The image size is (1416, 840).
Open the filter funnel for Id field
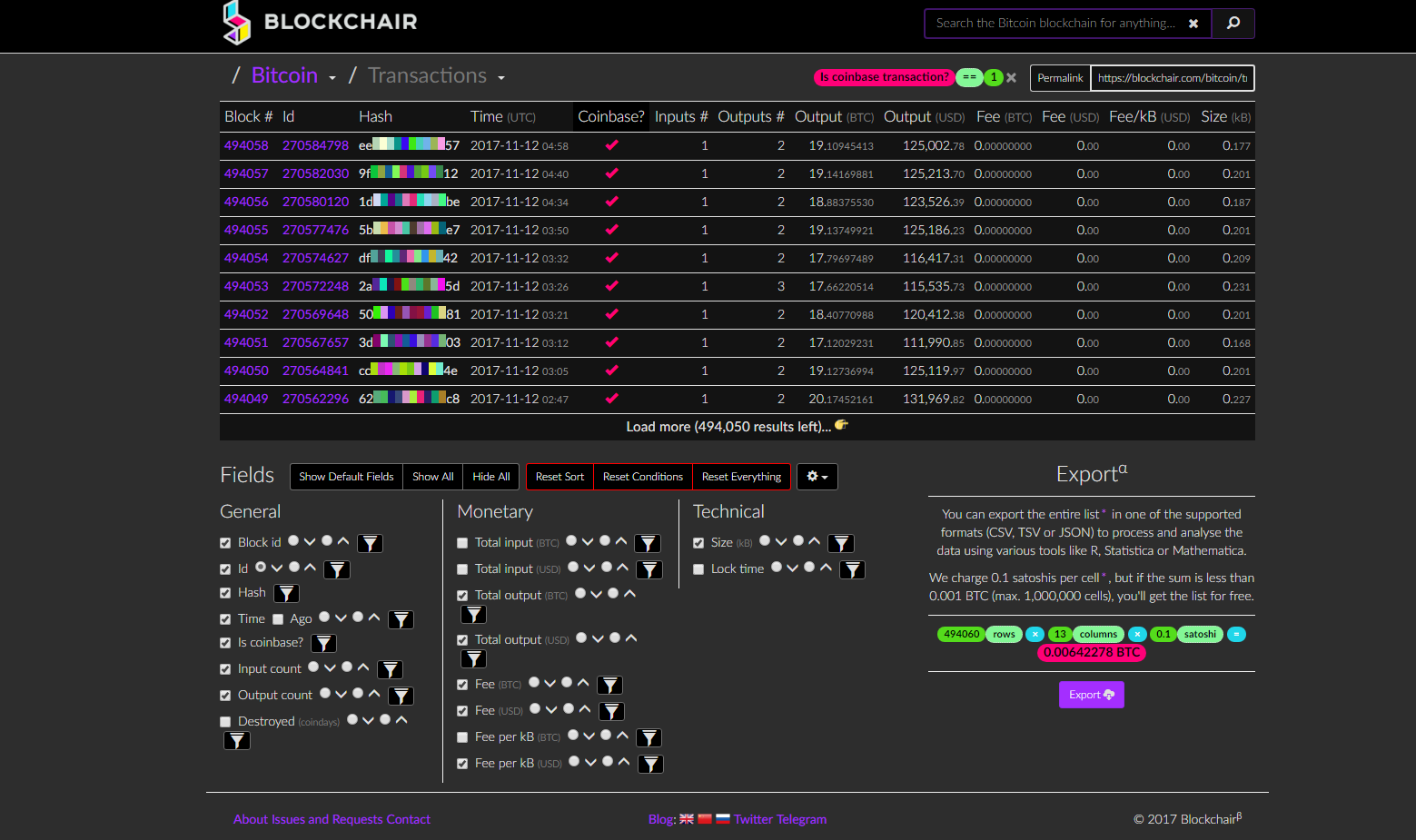pos(337,570)
